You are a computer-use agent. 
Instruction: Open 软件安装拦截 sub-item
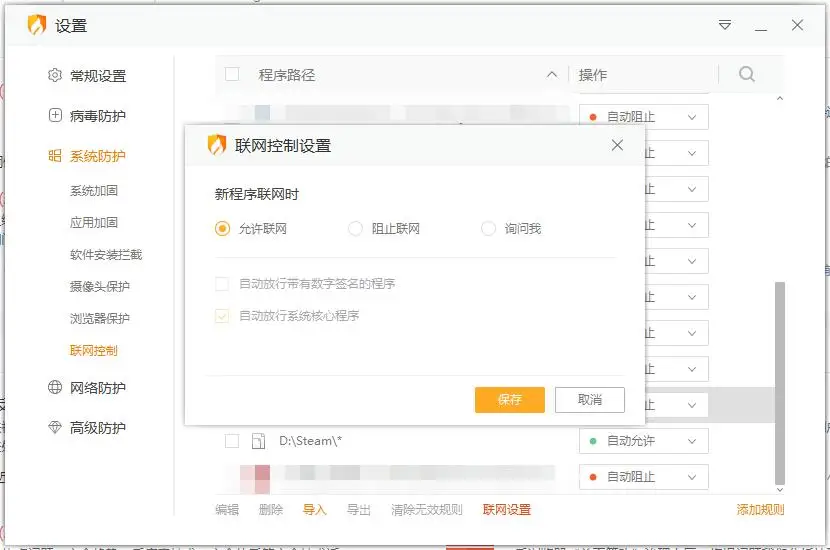tap(106, 255)
